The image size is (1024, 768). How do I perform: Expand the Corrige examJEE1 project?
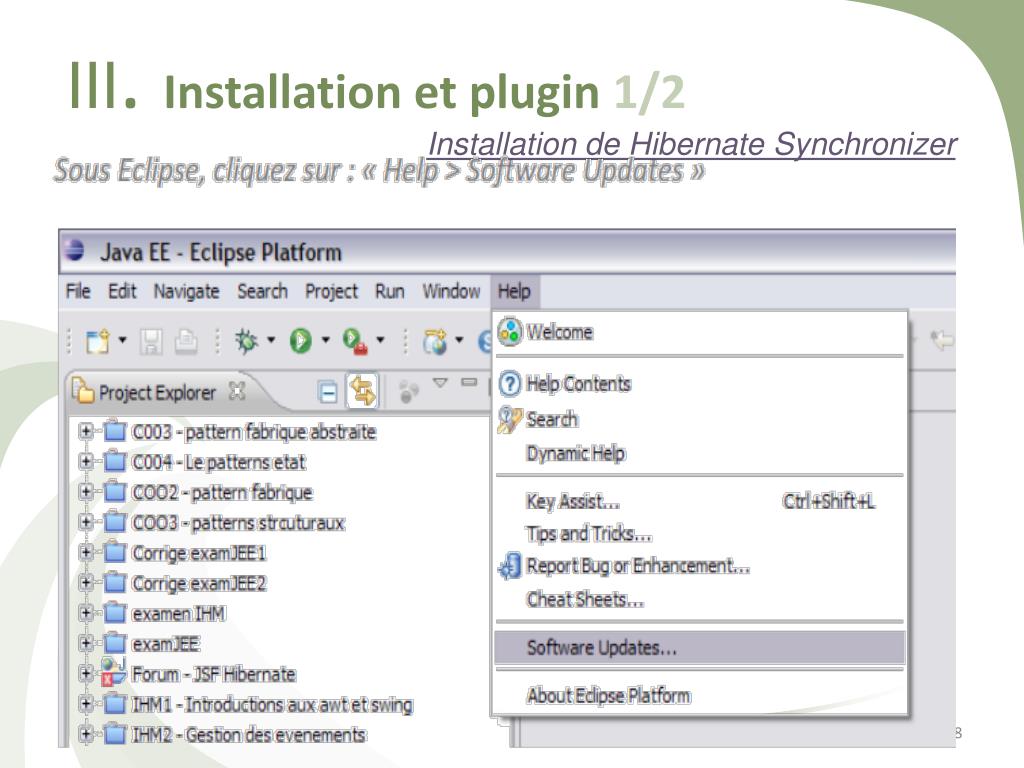tap(86, 552)
